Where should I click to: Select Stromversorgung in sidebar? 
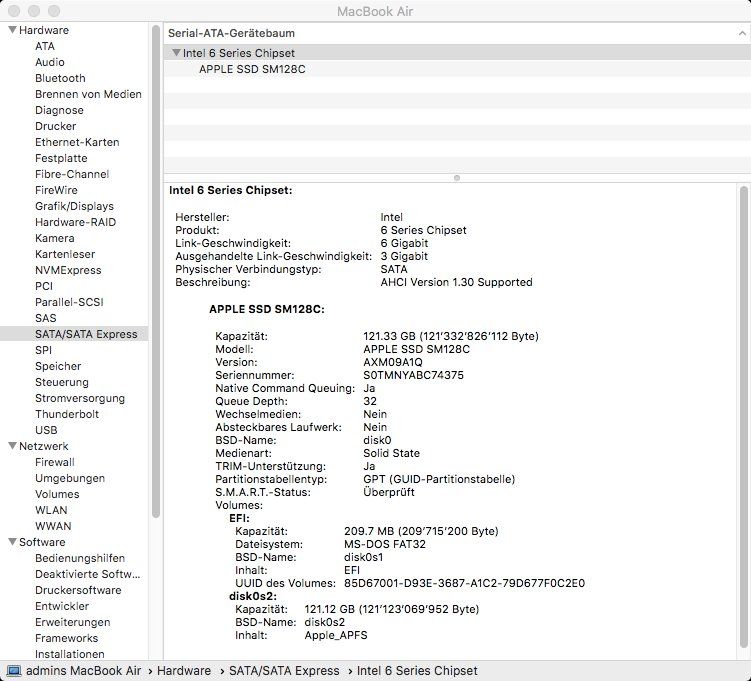(80, 398)
